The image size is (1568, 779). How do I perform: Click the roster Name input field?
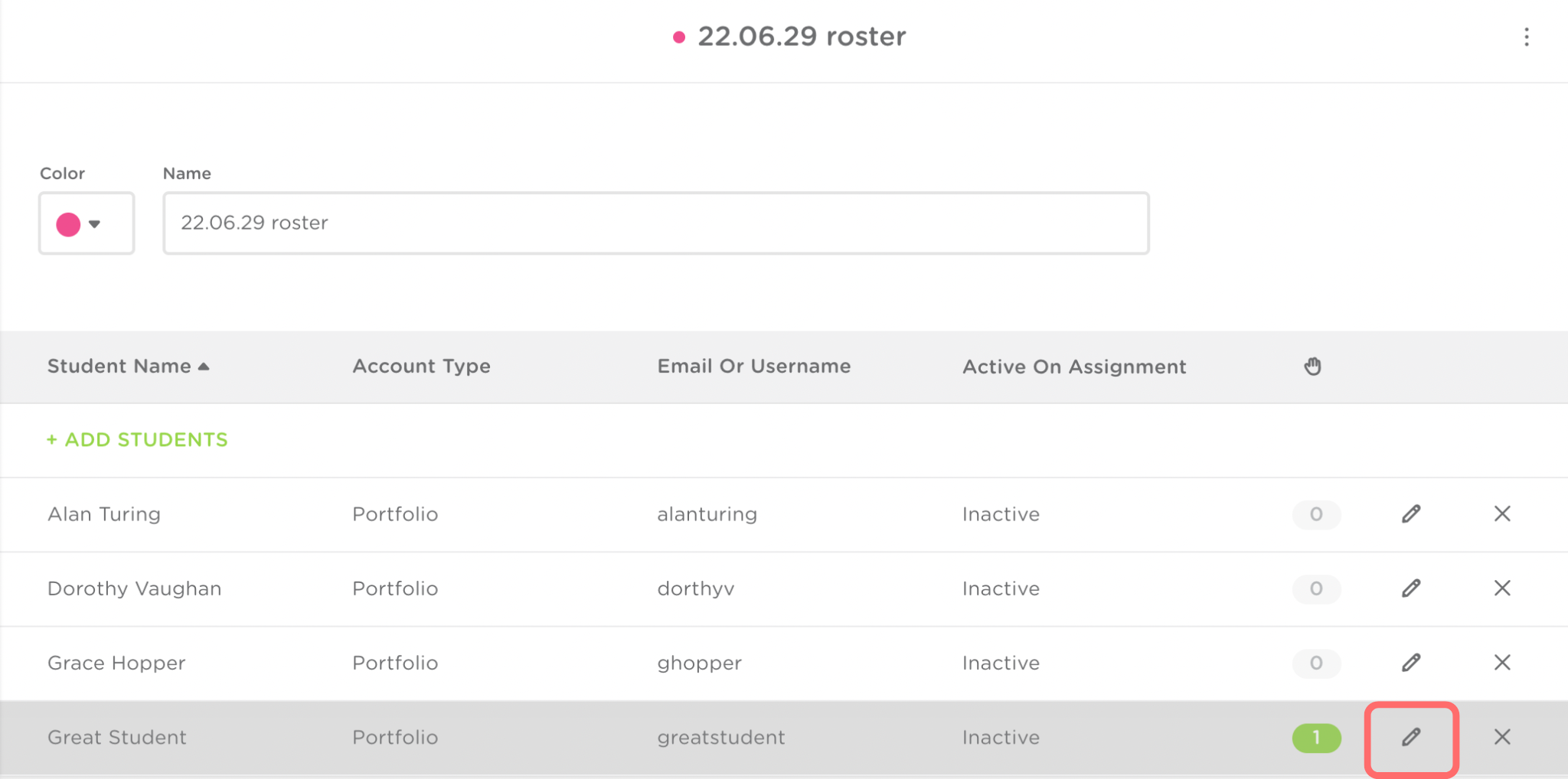(x=655, y=223)
